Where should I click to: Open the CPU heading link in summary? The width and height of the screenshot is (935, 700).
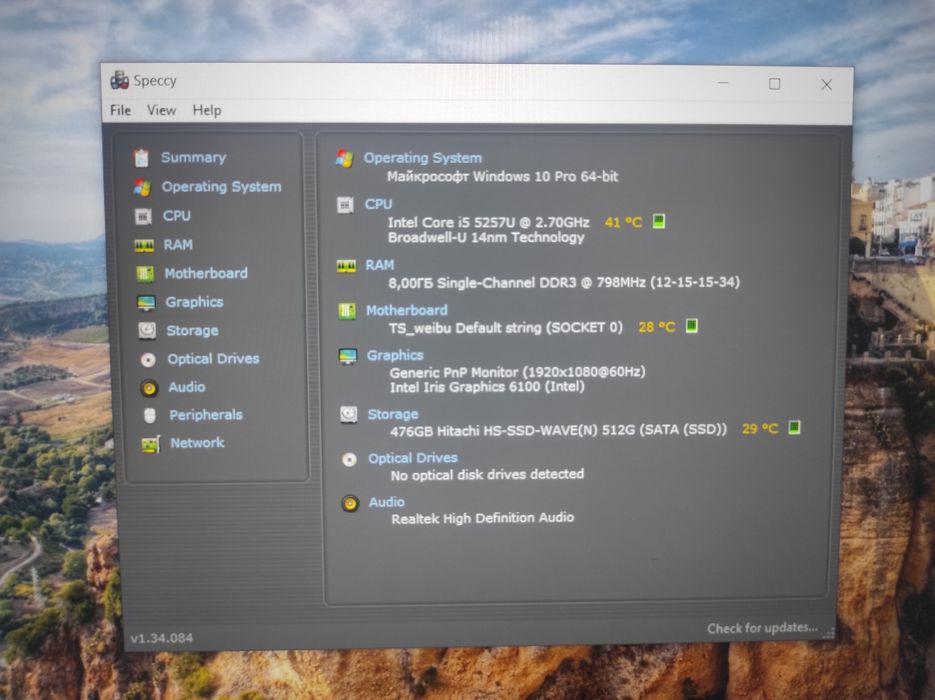point(379,204)
